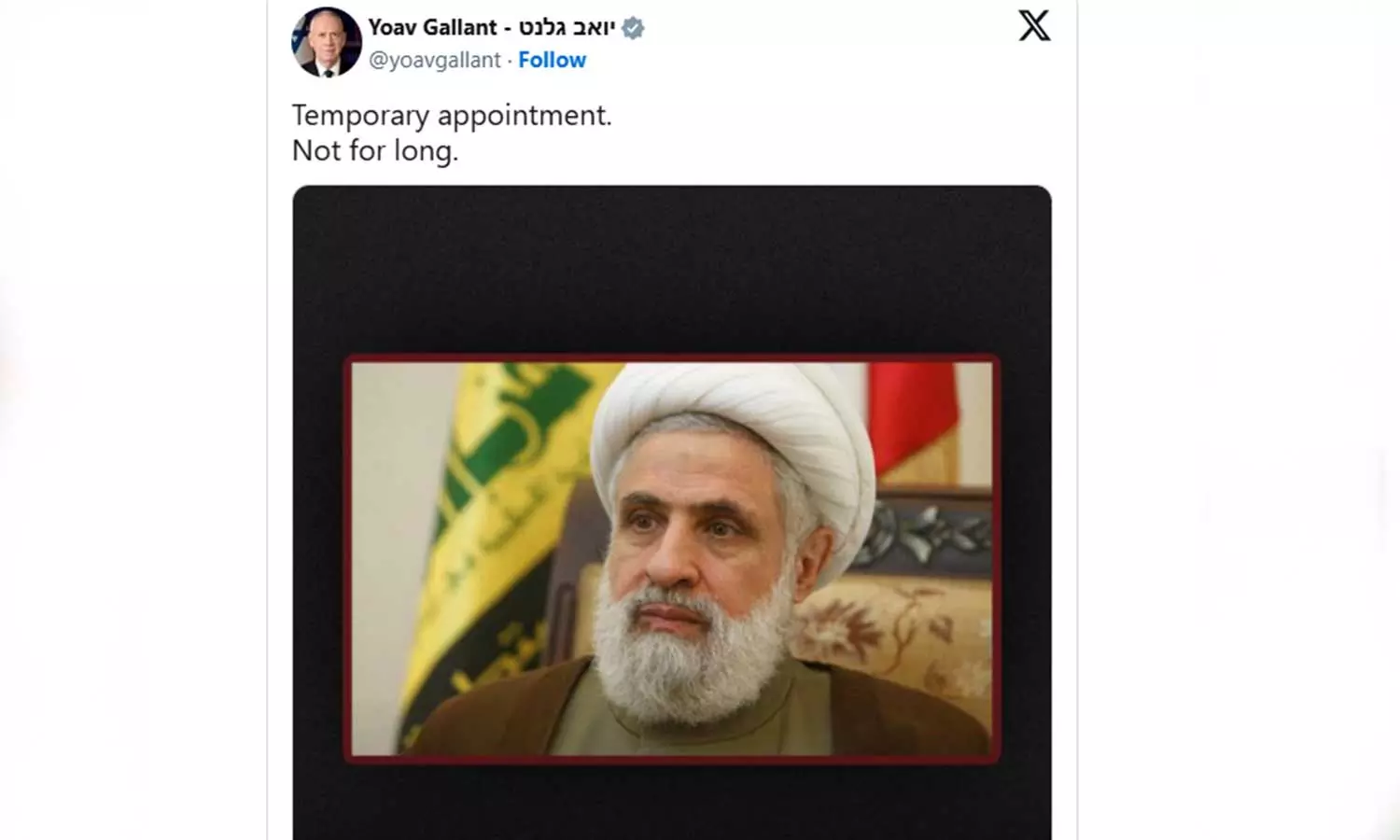This screenshot has width=1400, height=840.
Task: Select the 'Temporary appointment.' tweet text
Action: coord(452,115)
